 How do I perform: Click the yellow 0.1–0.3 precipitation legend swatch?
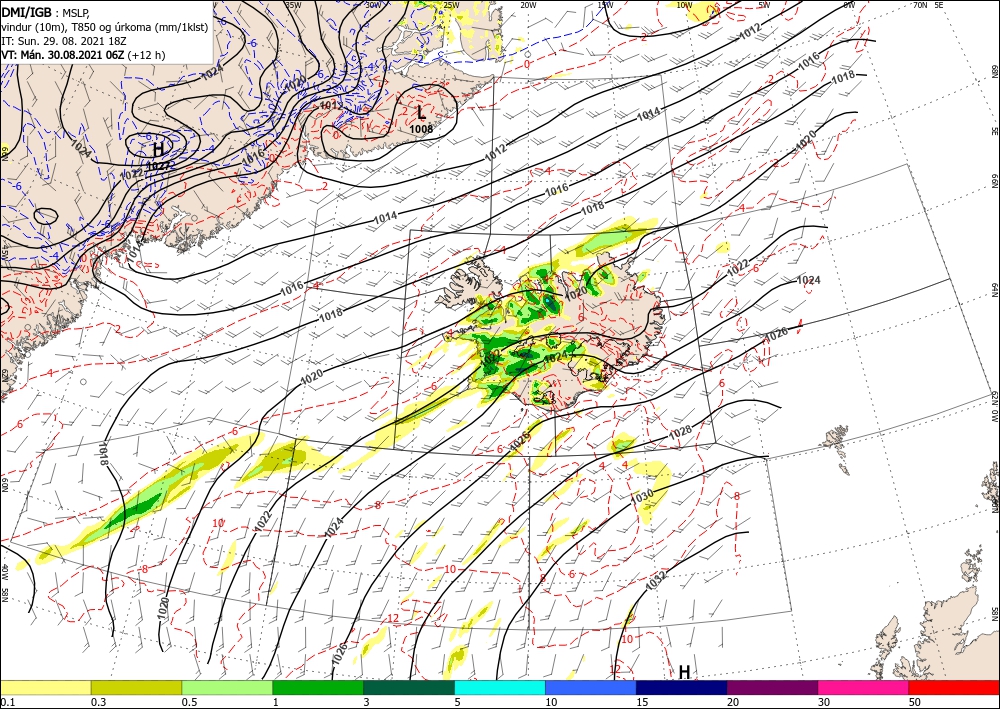click(x=45, y=687)
